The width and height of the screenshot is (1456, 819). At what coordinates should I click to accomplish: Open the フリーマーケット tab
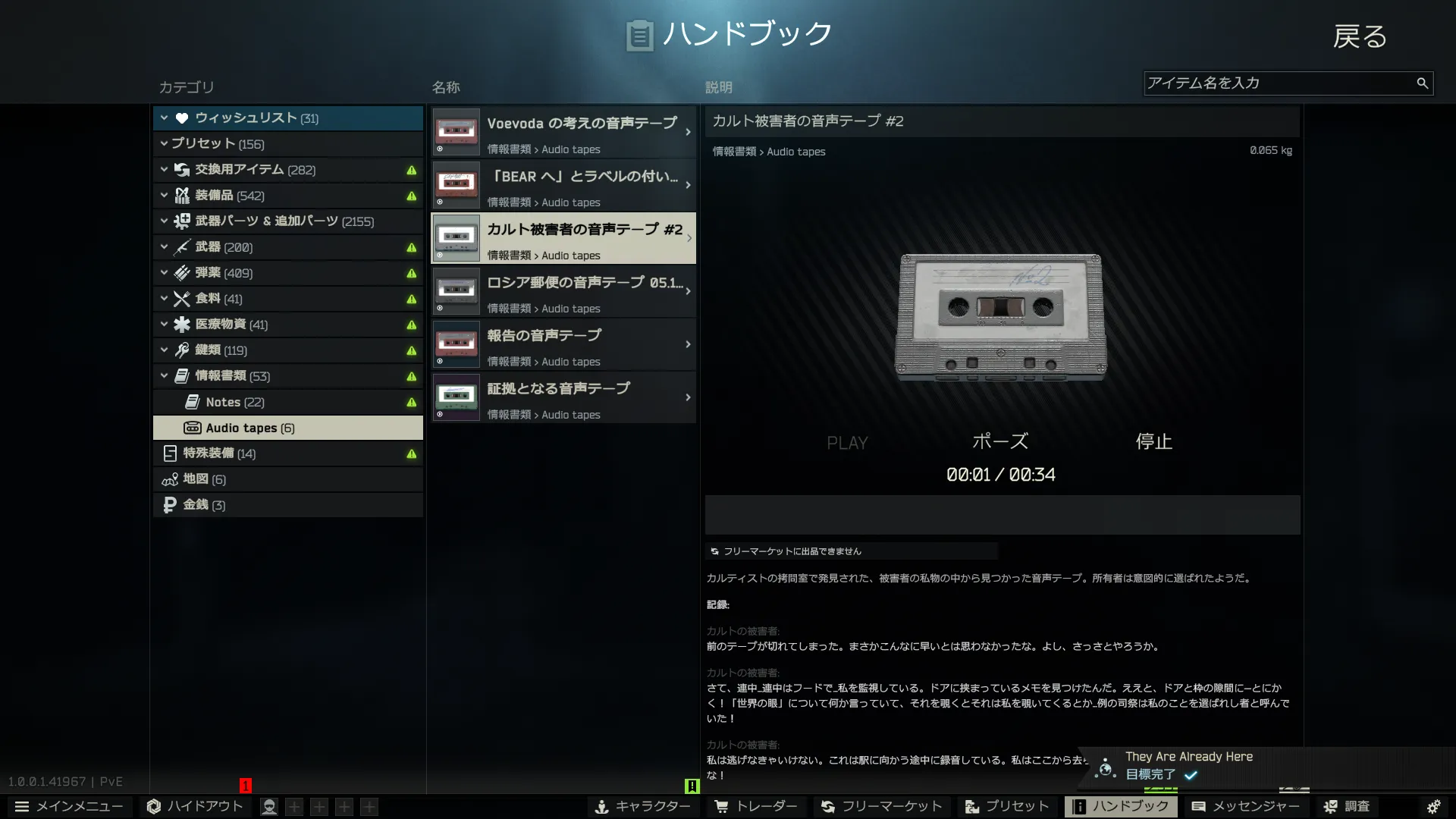coord(882,807)
